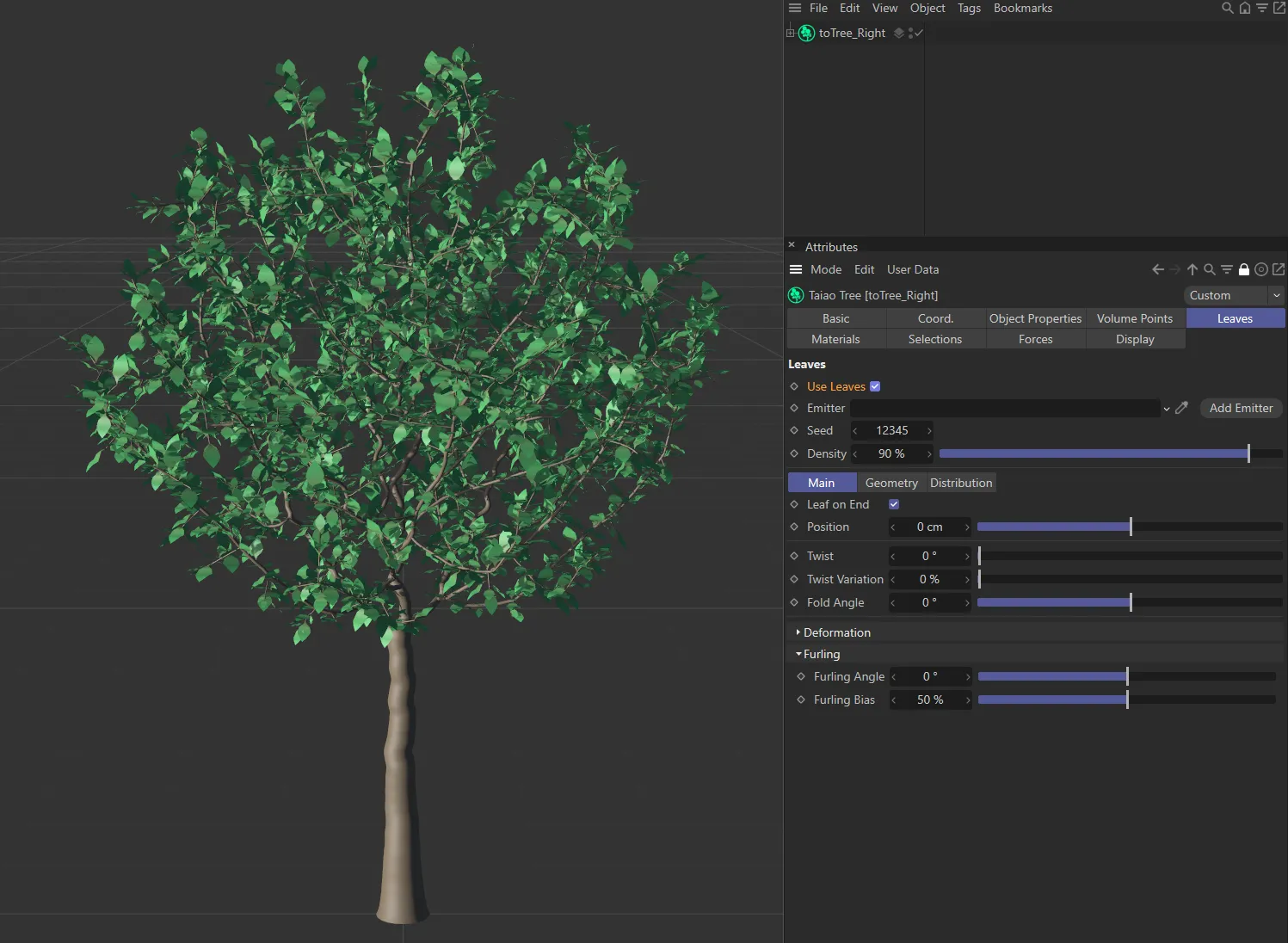1288x943 pixels.
Task: Select the Distribution sub-tab
Action: (961, 483)
